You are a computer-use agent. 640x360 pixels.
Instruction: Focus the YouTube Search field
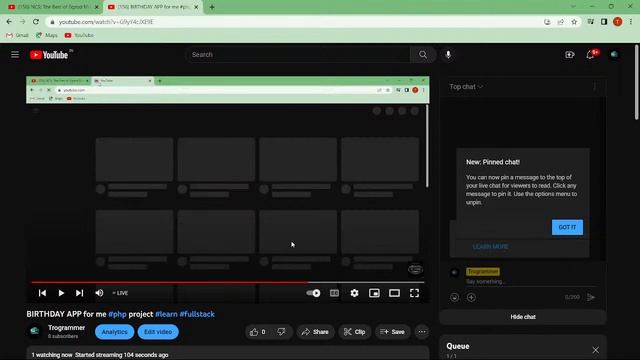tap(298, 54)
